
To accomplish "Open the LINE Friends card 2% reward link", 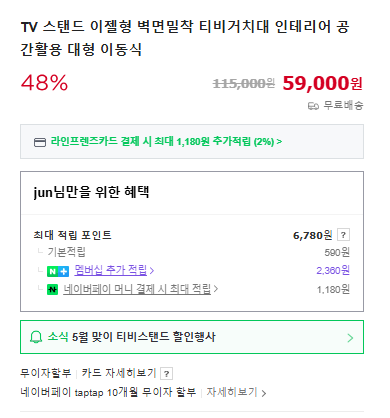I will click(166, 142).
